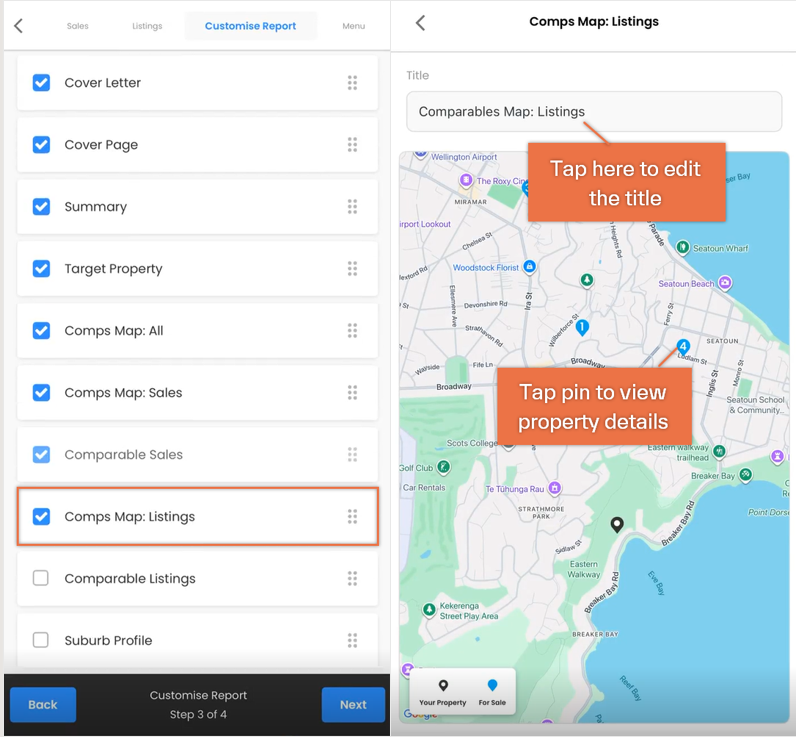
Task: Toggle the Target Property checkbox
Action: 41,269
